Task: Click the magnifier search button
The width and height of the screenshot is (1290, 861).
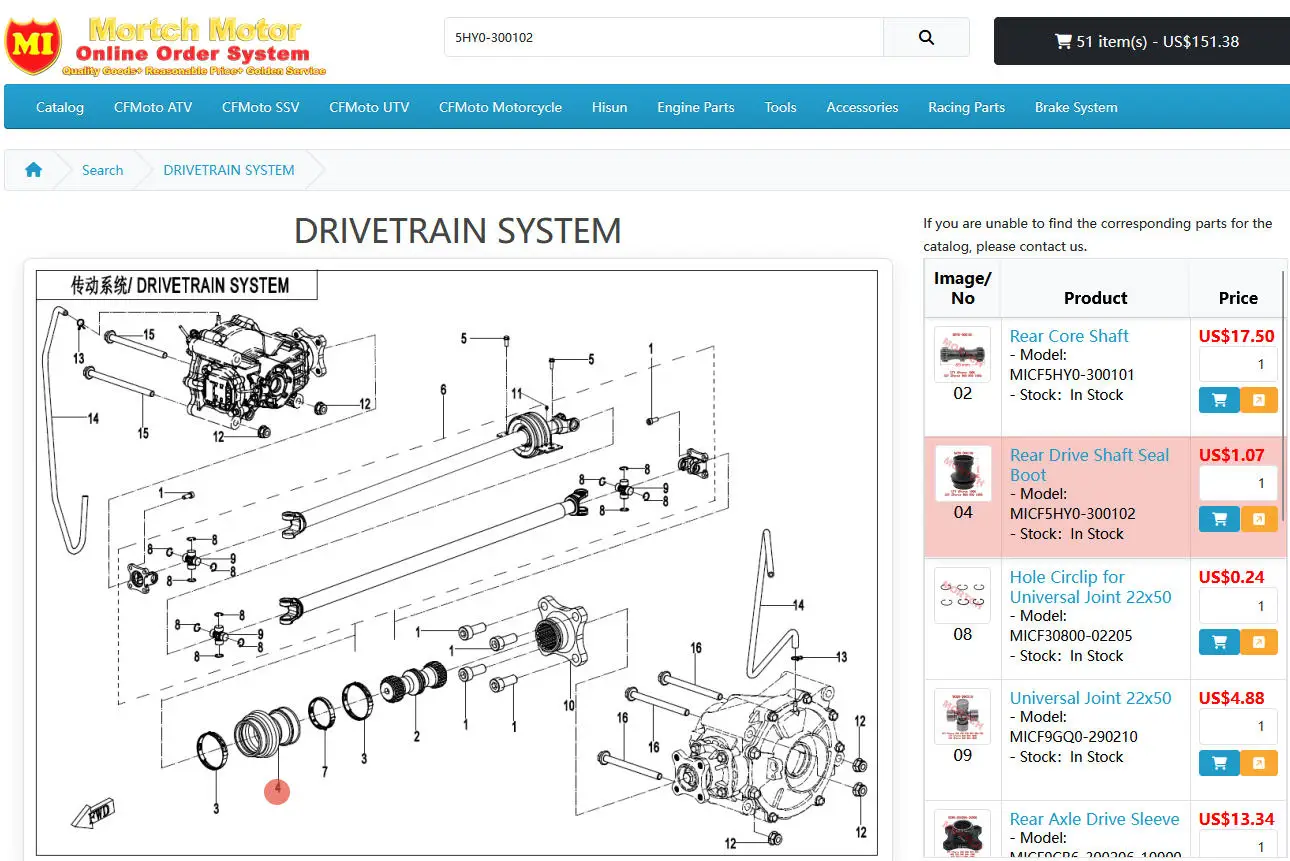Action: (x=926, y=38)
